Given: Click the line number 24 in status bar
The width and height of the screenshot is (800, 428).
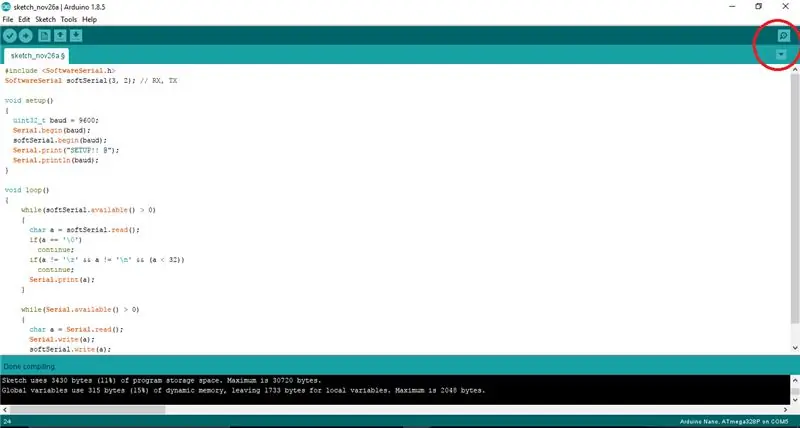Looking at the screenshot, I should (x=7, y=422).
